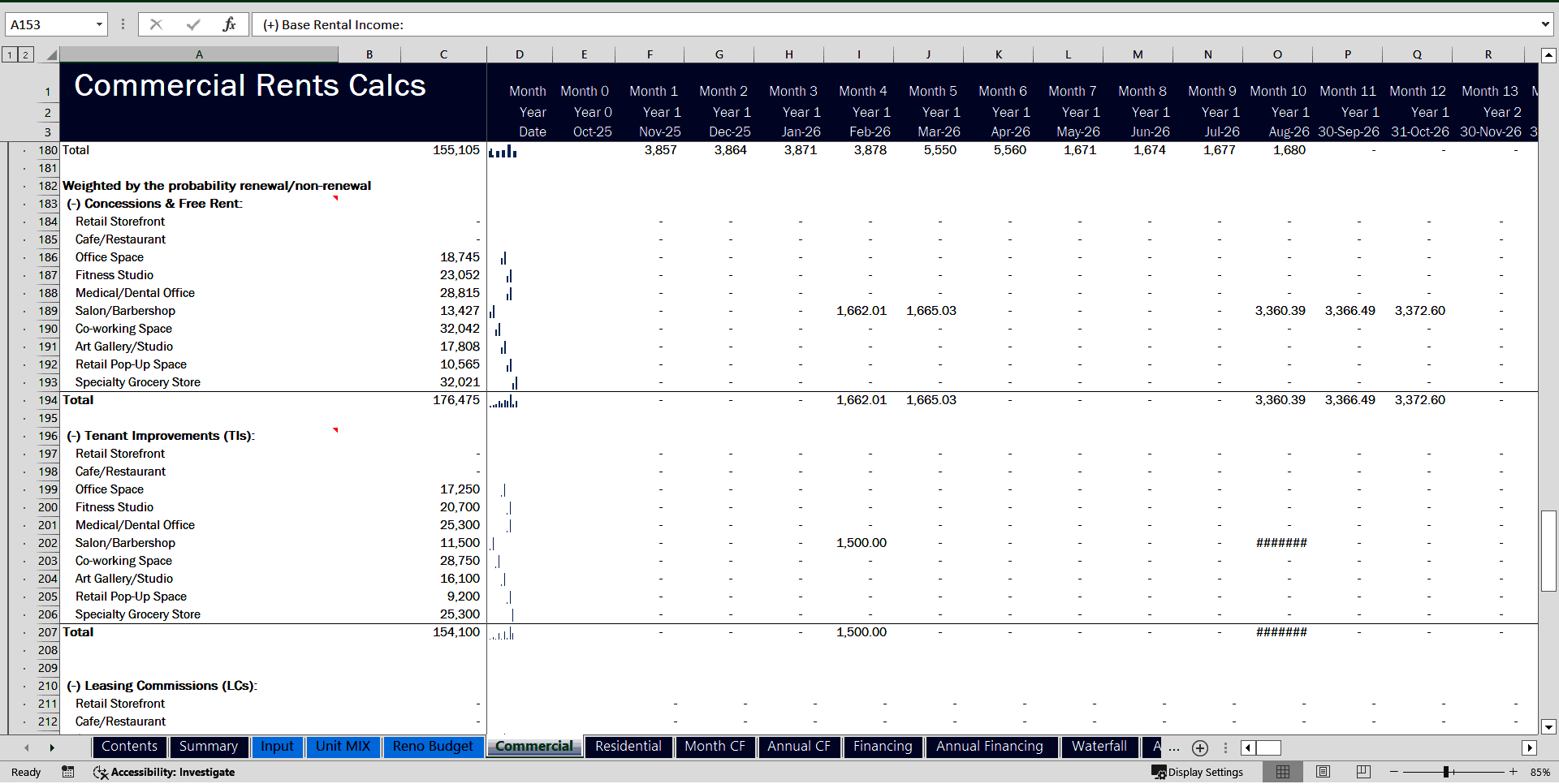The width and height of the screenshot is (1559, 784).
Task: Click the more sheet tabs ellipsis
Action: coord(1174,748)
